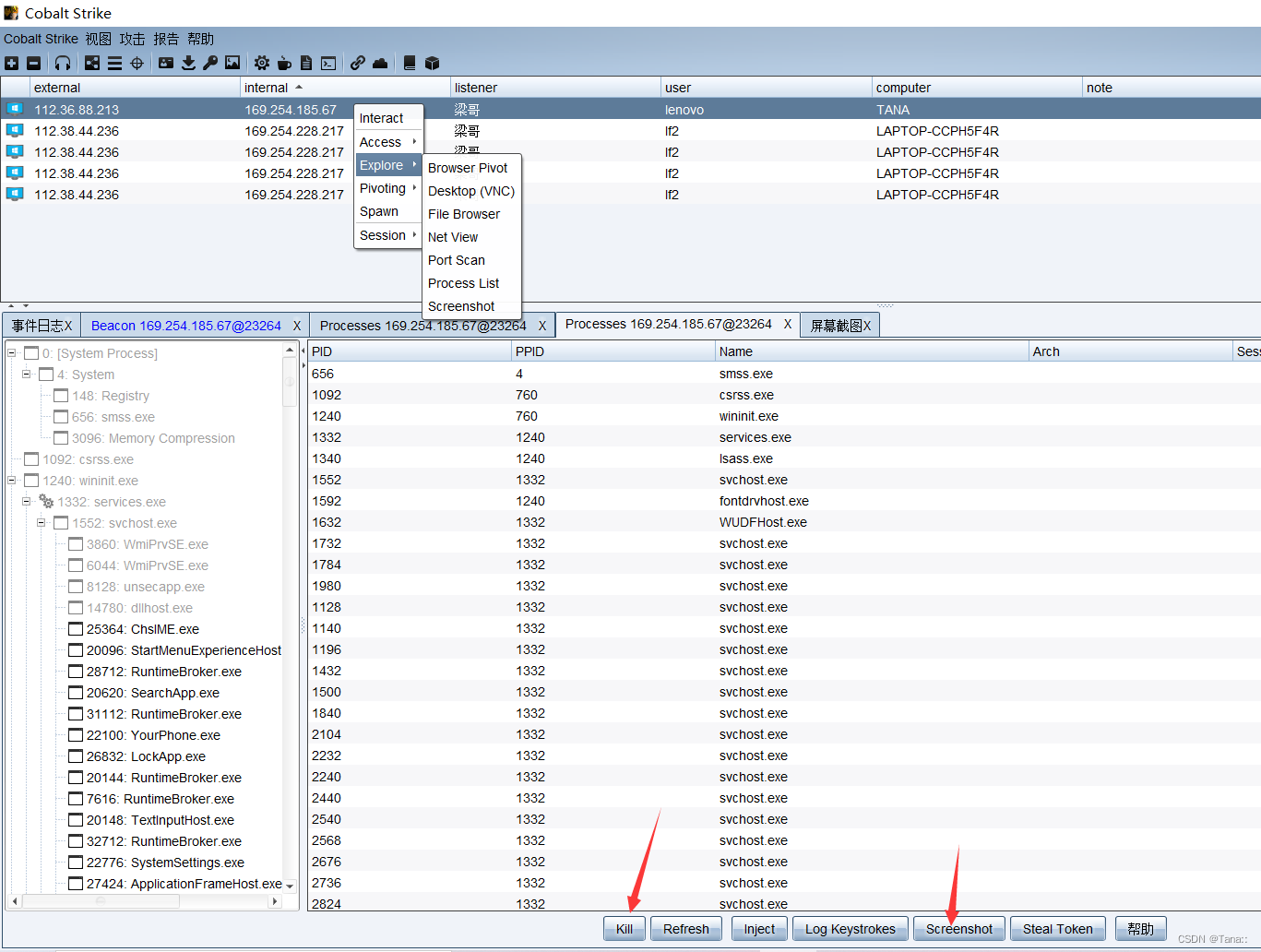This screenshot has width=1261, height=952.
Task: Check the 20620: SearchApp.exe box
Action: 76,693
